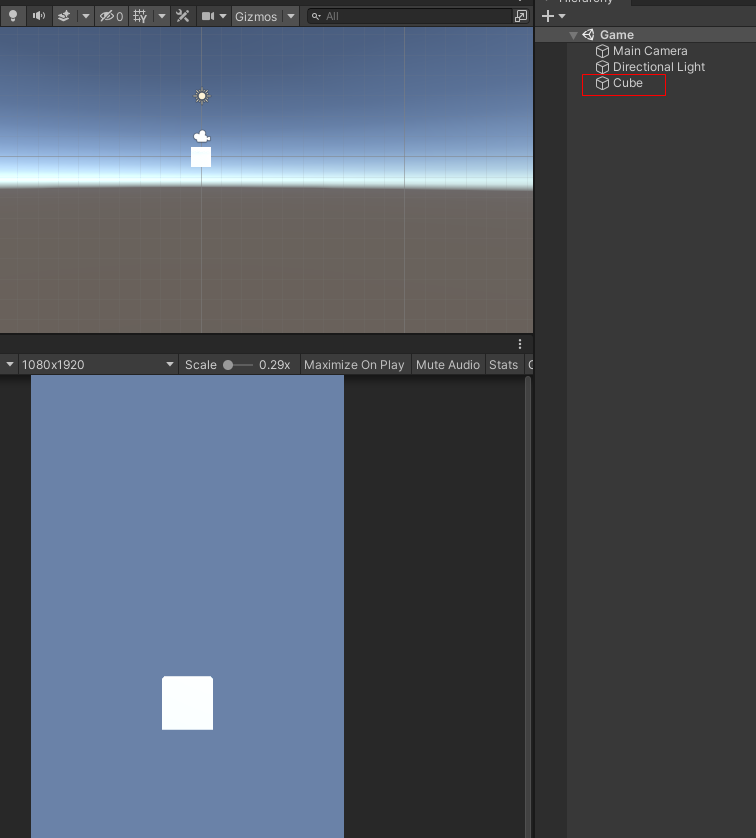
Task: Click the 0.29x scale value
Action: [x=275, y=364]
